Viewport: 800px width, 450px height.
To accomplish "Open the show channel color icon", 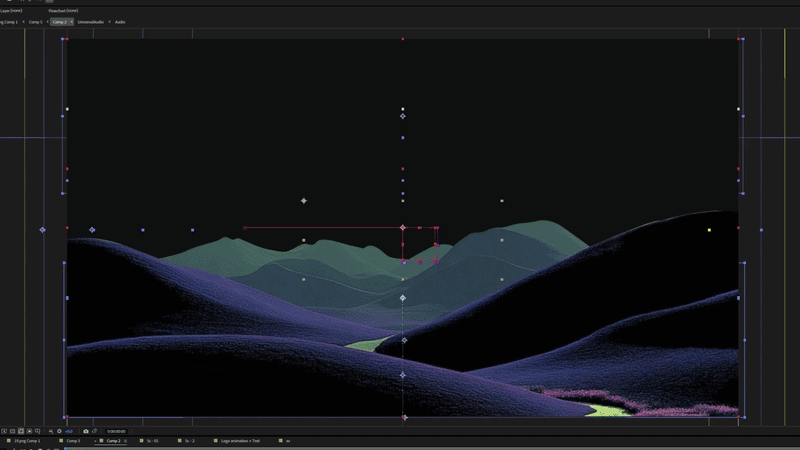I will (51, 431).
